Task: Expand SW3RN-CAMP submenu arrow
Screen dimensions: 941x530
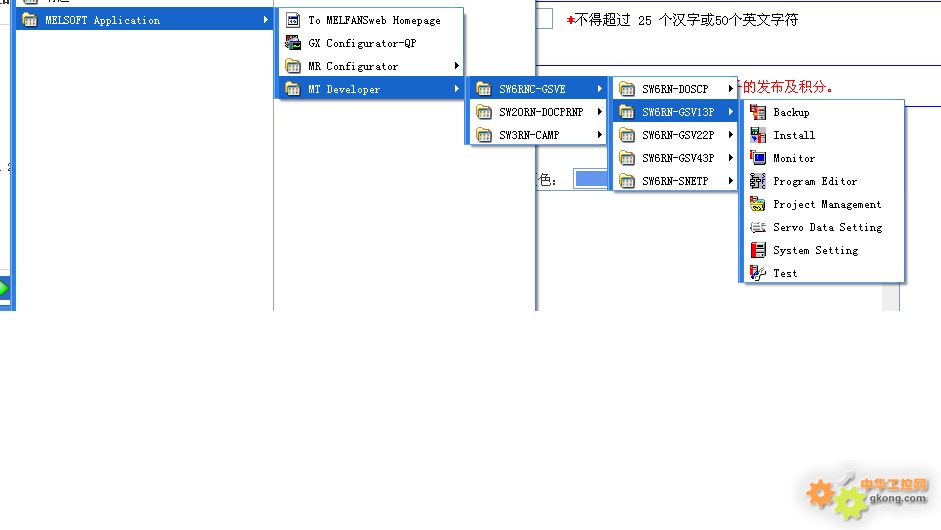Action: tap(600, 135)
